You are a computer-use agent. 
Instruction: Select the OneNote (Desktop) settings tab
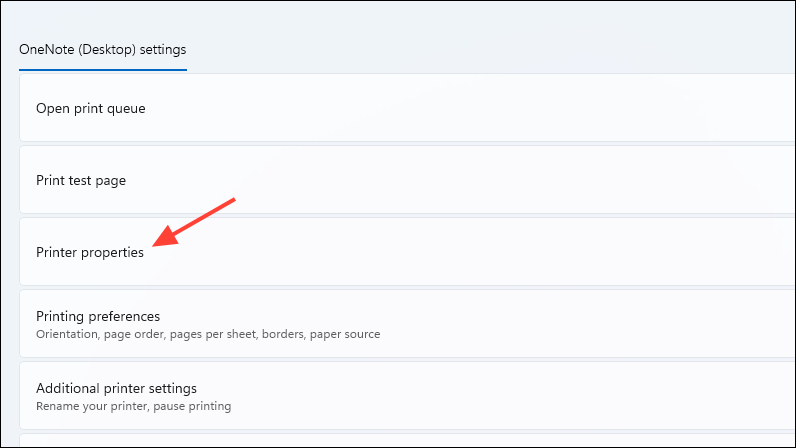click(102, 48)
